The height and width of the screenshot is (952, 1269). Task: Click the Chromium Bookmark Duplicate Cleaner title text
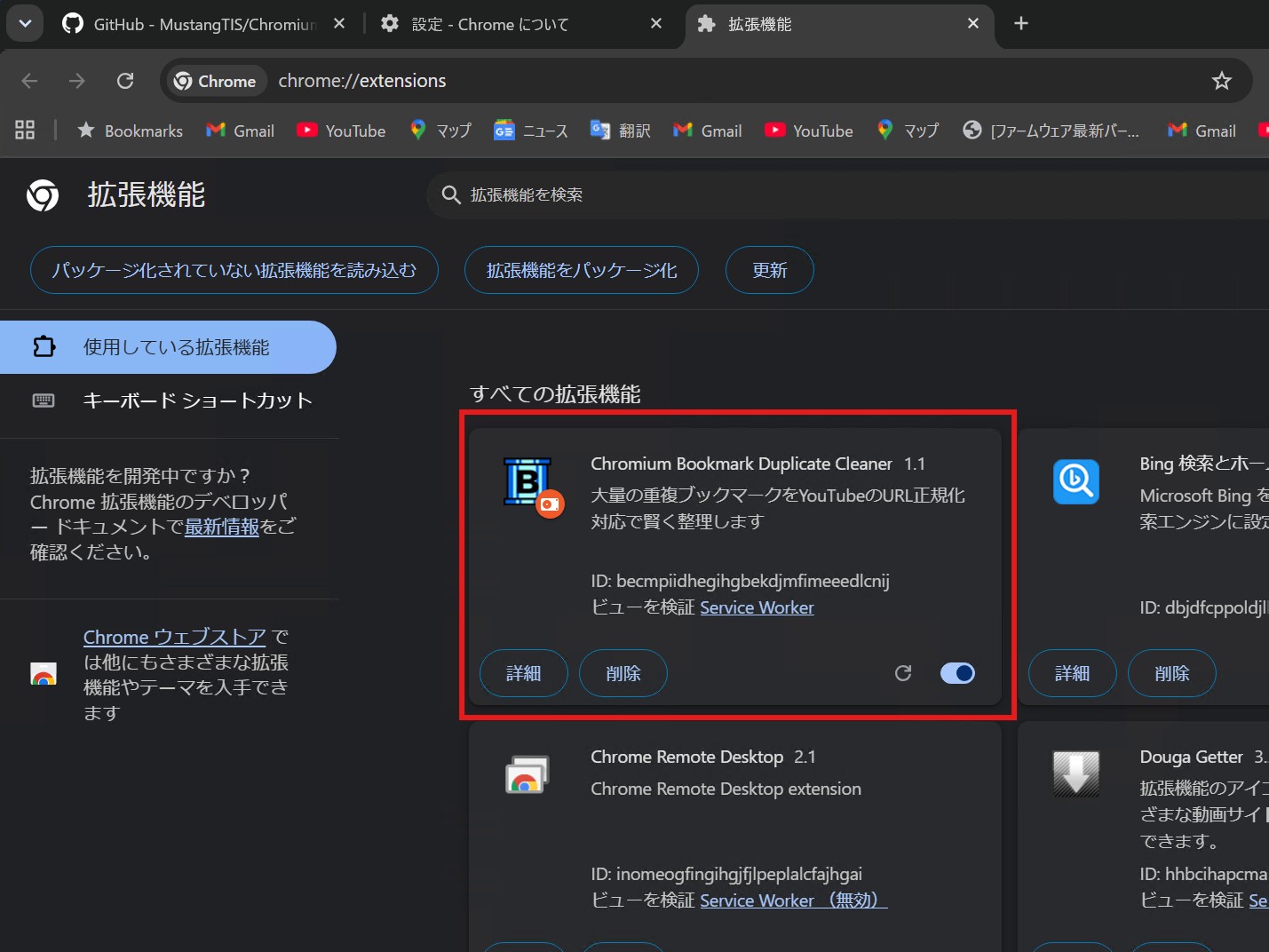tap(742, 464)
